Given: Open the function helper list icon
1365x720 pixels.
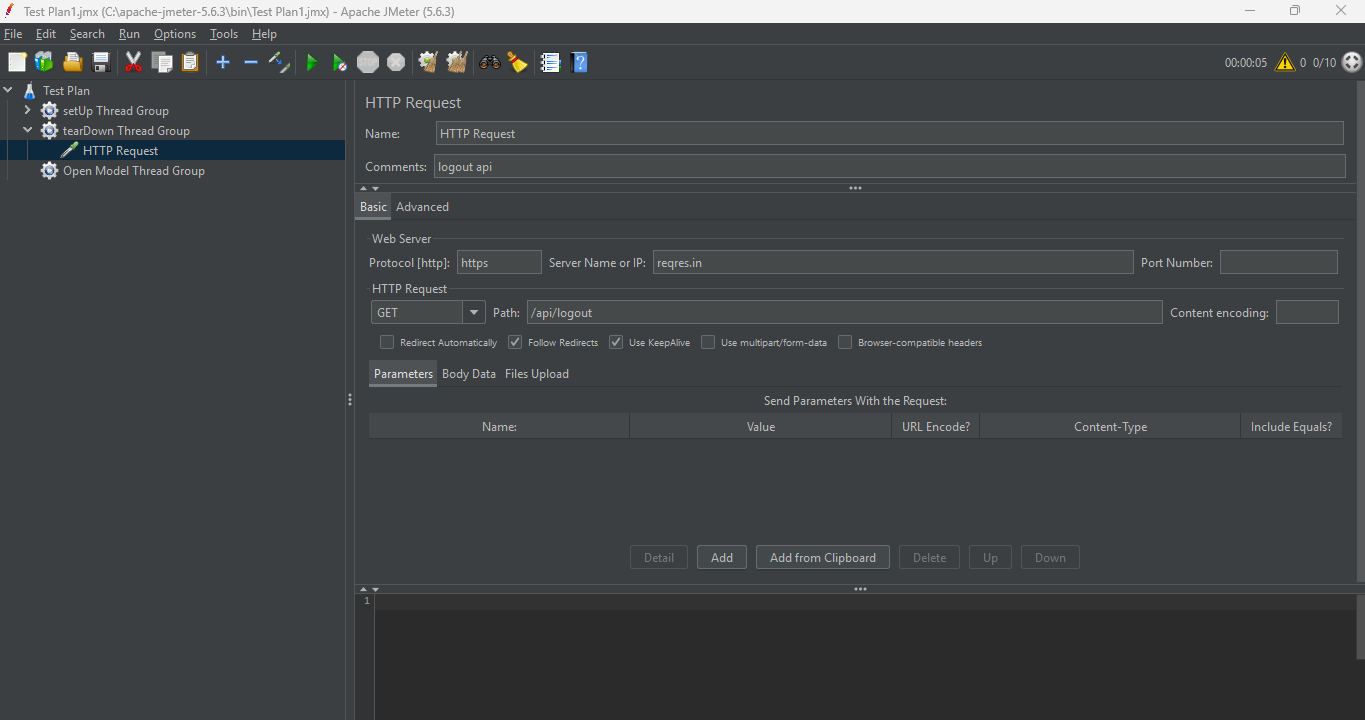Looking at the screenshot, I should coord(550,62).
